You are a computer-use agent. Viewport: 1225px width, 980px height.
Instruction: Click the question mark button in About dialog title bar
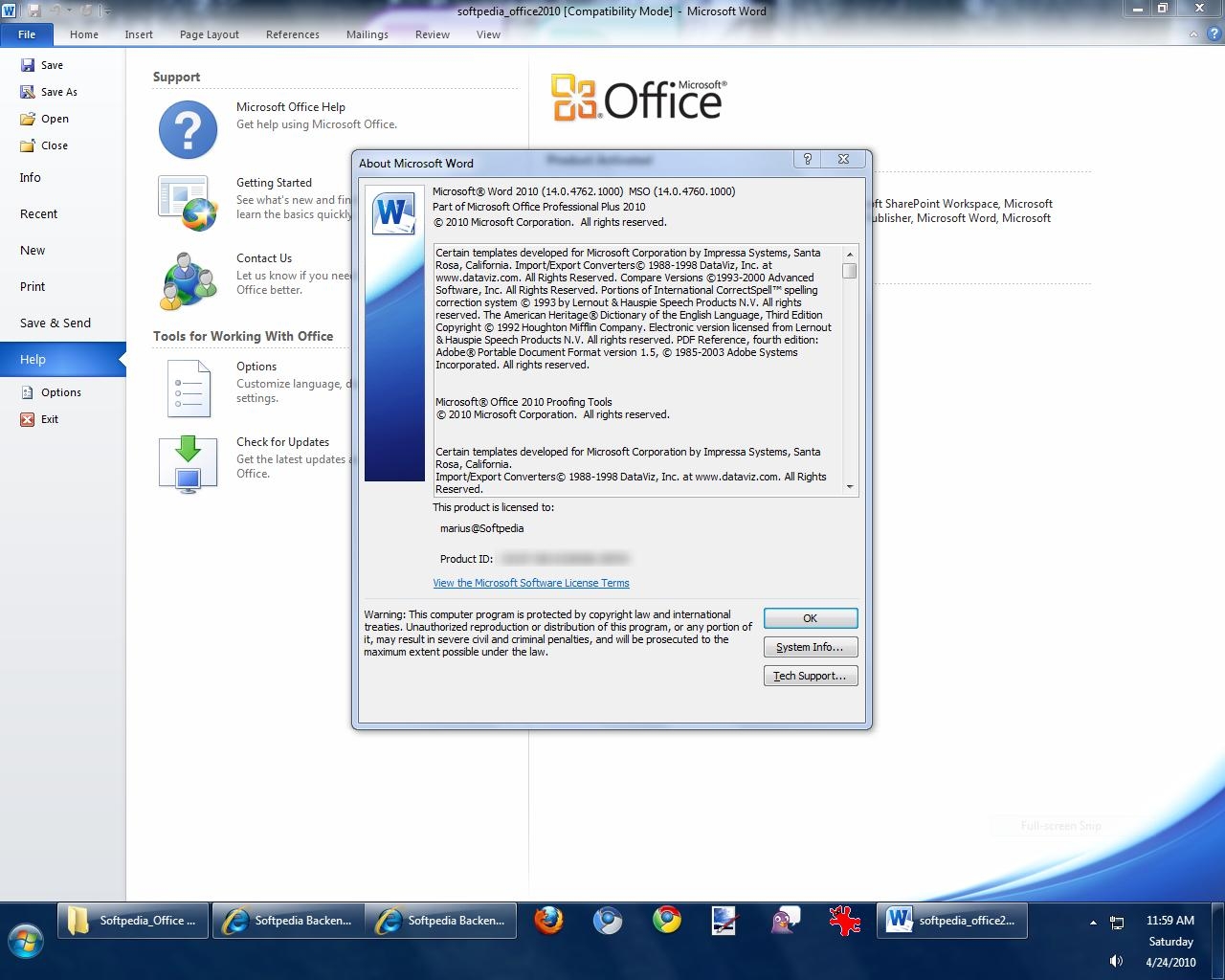coord(807,159)
